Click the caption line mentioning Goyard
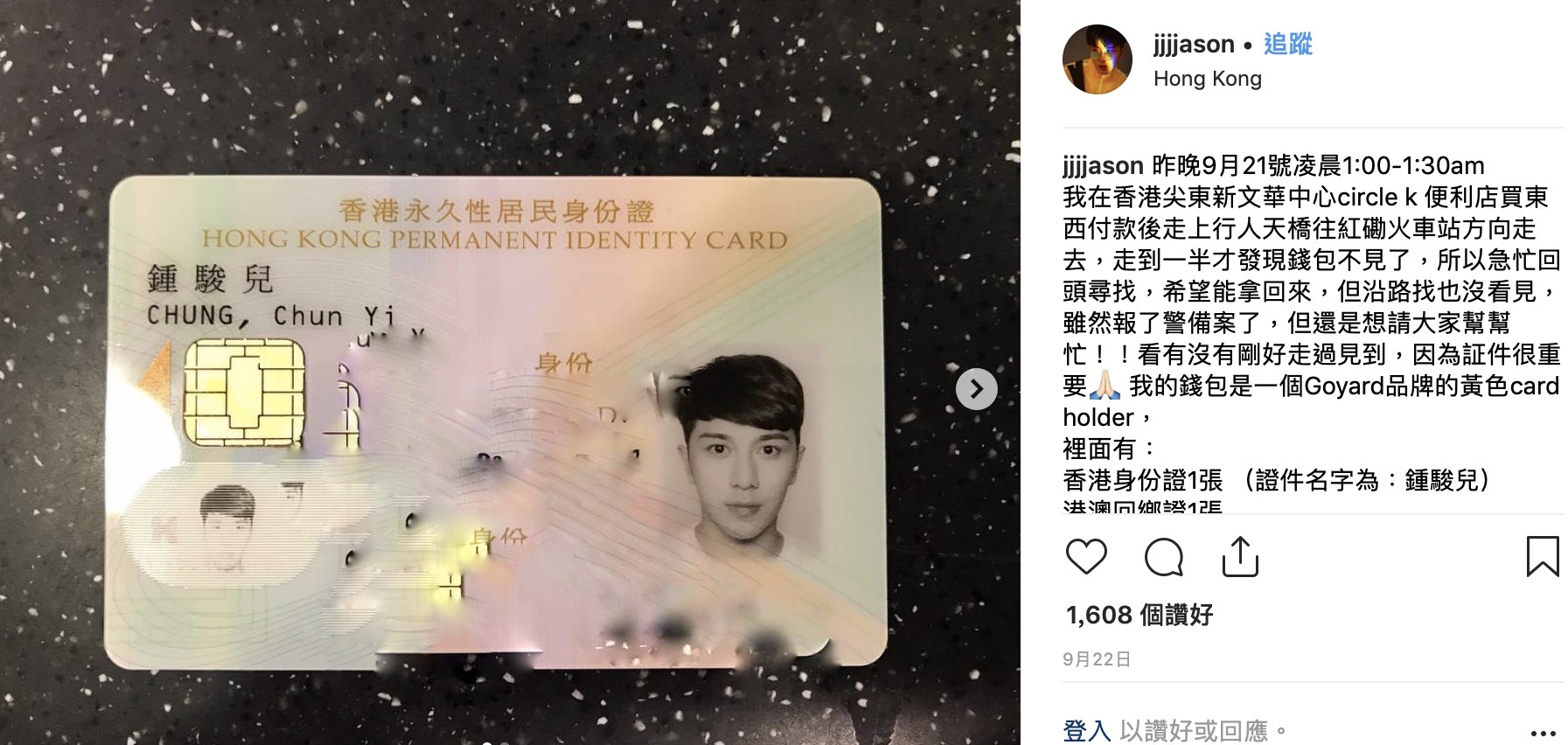This screenshot has height=745, width=1568. click(x=1311, y=386)
